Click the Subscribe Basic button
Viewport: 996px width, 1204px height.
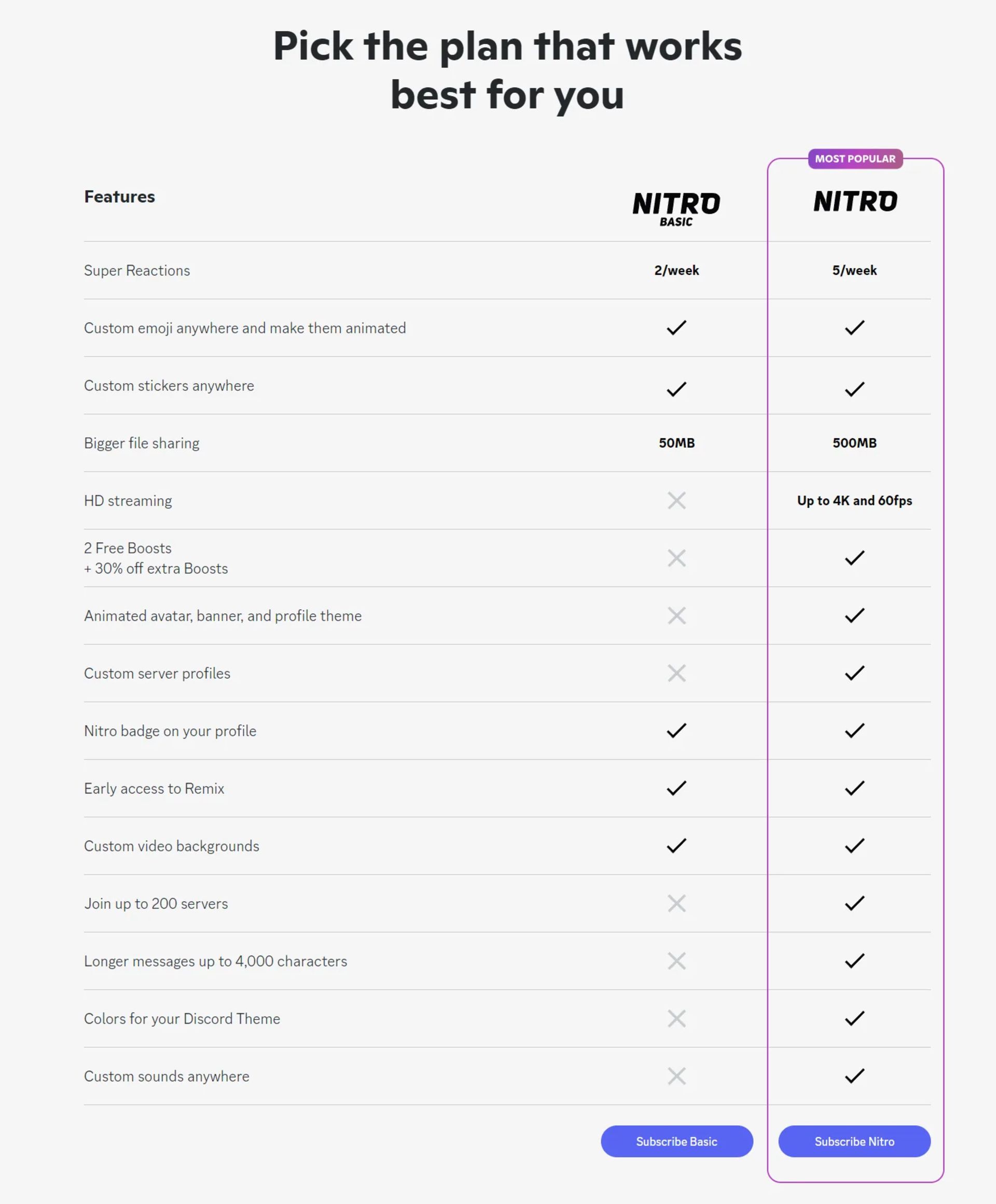(676, 1141)
